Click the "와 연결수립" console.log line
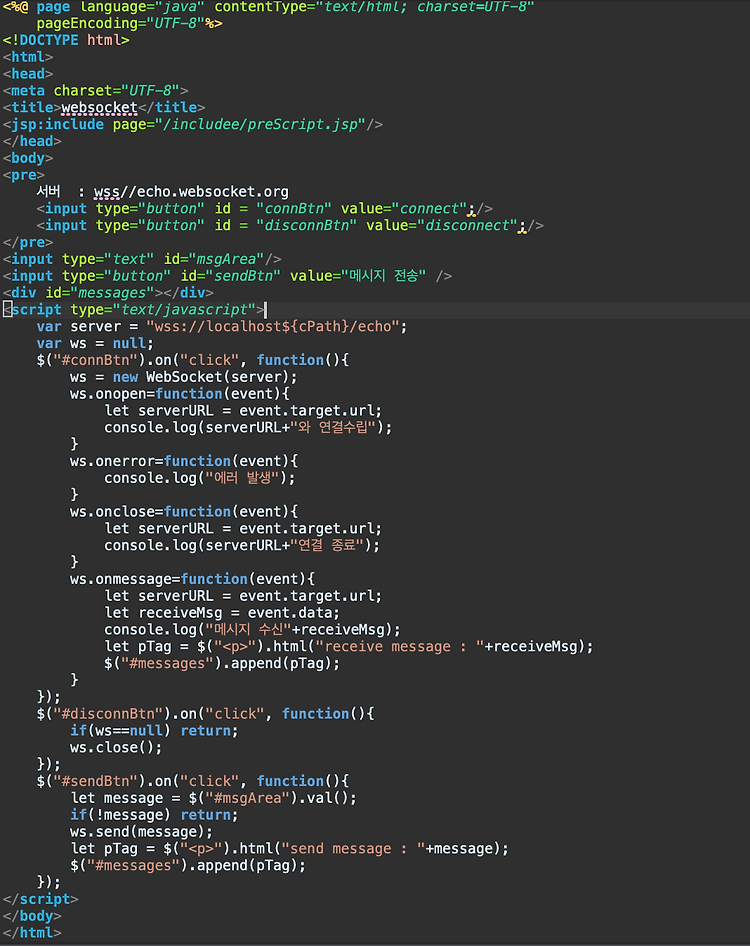 tap(248, 428)
